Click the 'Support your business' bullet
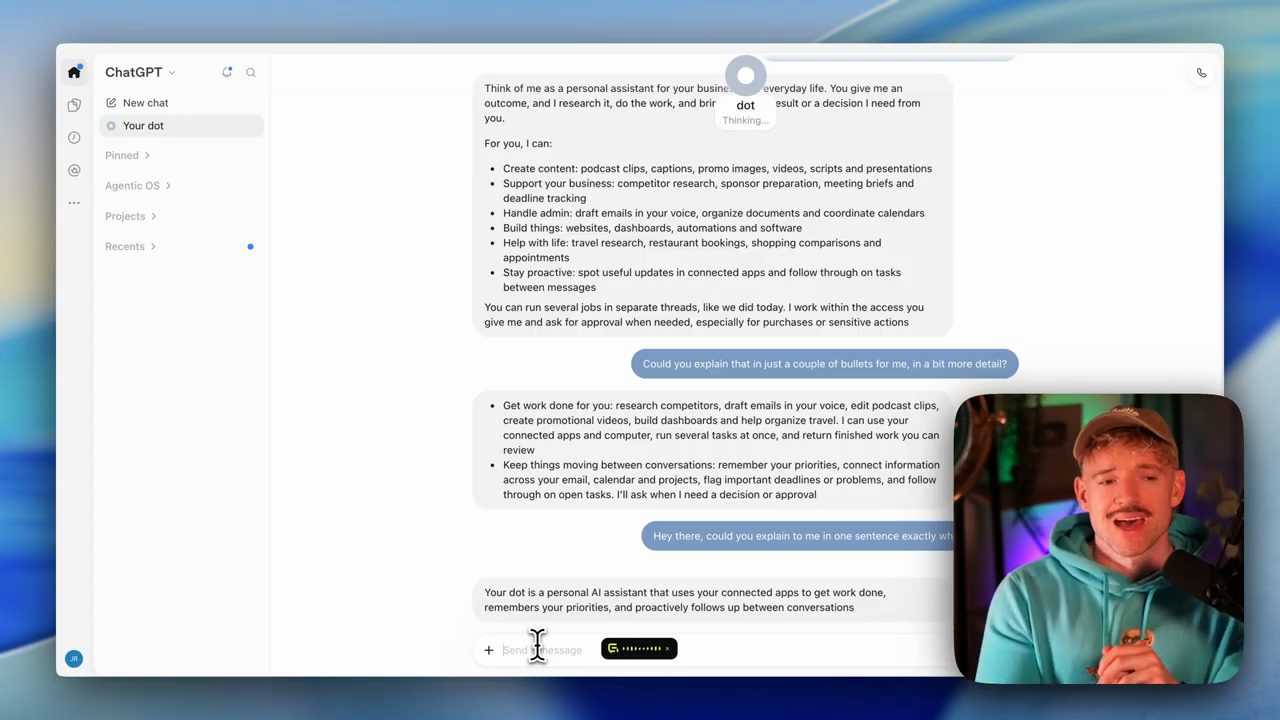The height and width of the screenshot is (720, 1280). (x=708, y=191)
